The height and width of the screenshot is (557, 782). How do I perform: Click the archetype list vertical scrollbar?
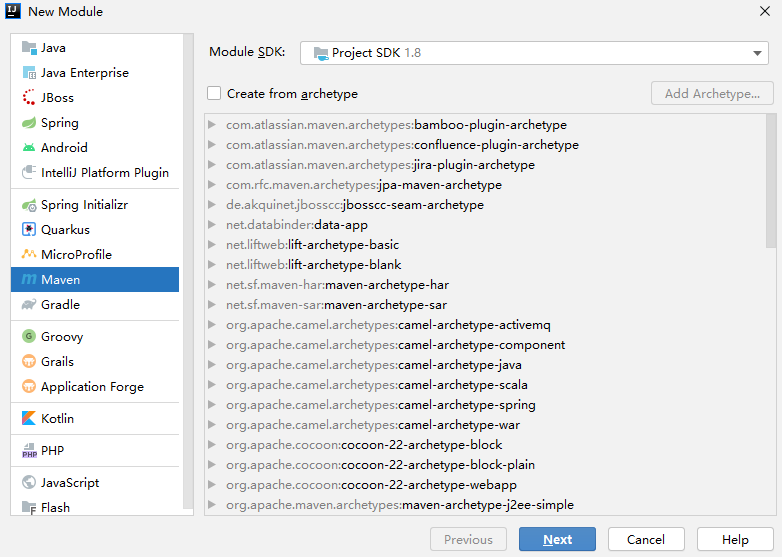point(770,180)
